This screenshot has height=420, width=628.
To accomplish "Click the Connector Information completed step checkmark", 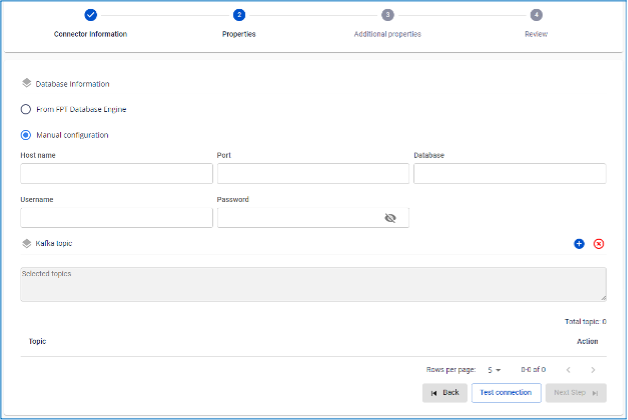I will [x=91, y=15].
